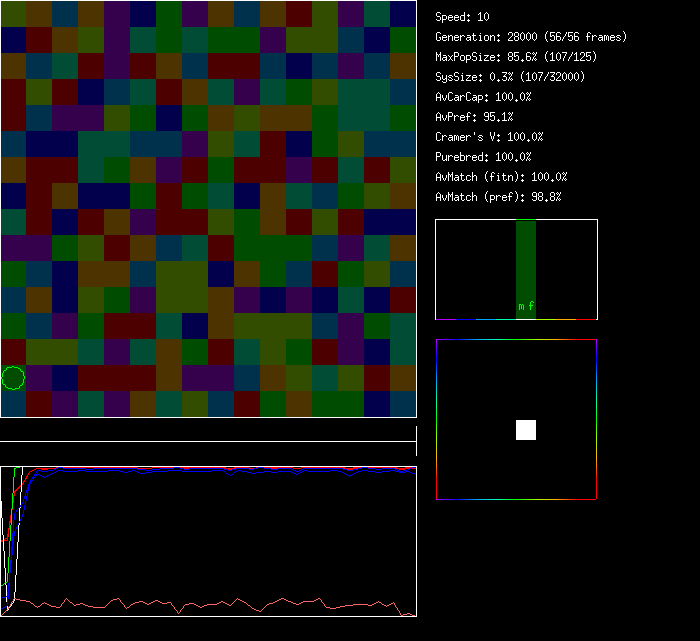Image resolution: width=700 pixels, height=641 pixels.
Task: Pick the bottom-right cell of the colored grid
Action: coord(403,404)
